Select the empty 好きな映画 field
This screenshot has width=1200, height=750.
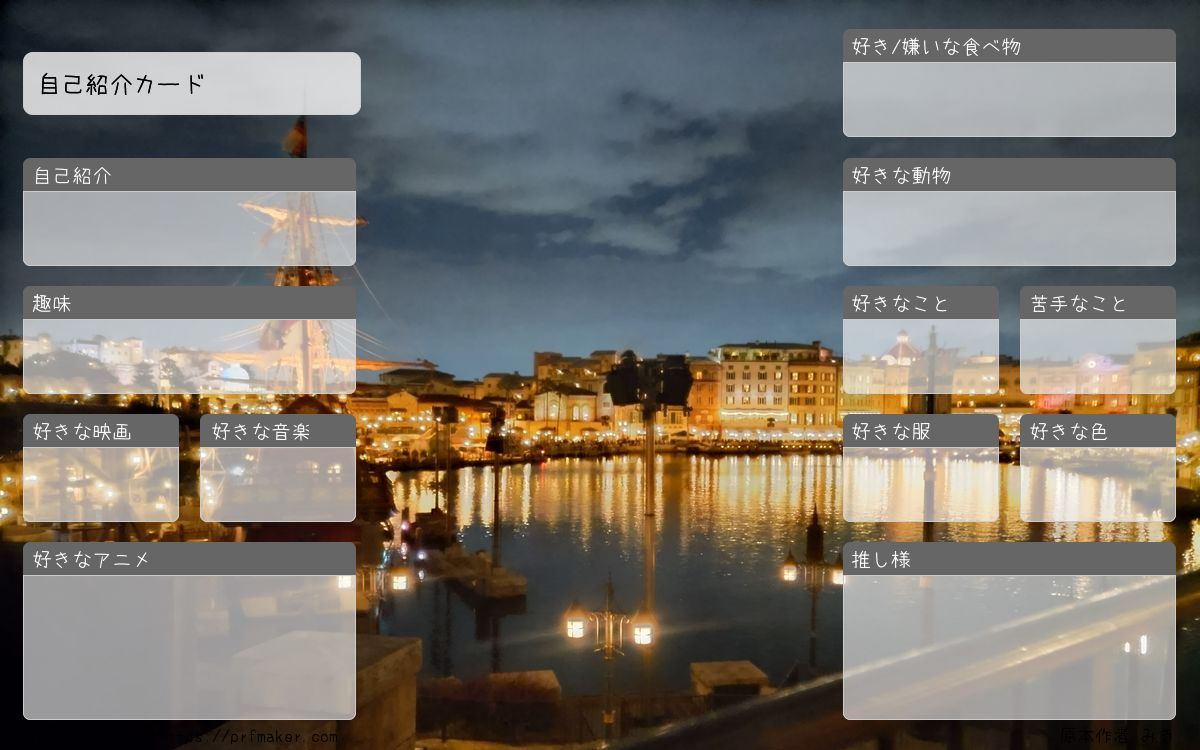pyautogui.click(x=101, y=484)
